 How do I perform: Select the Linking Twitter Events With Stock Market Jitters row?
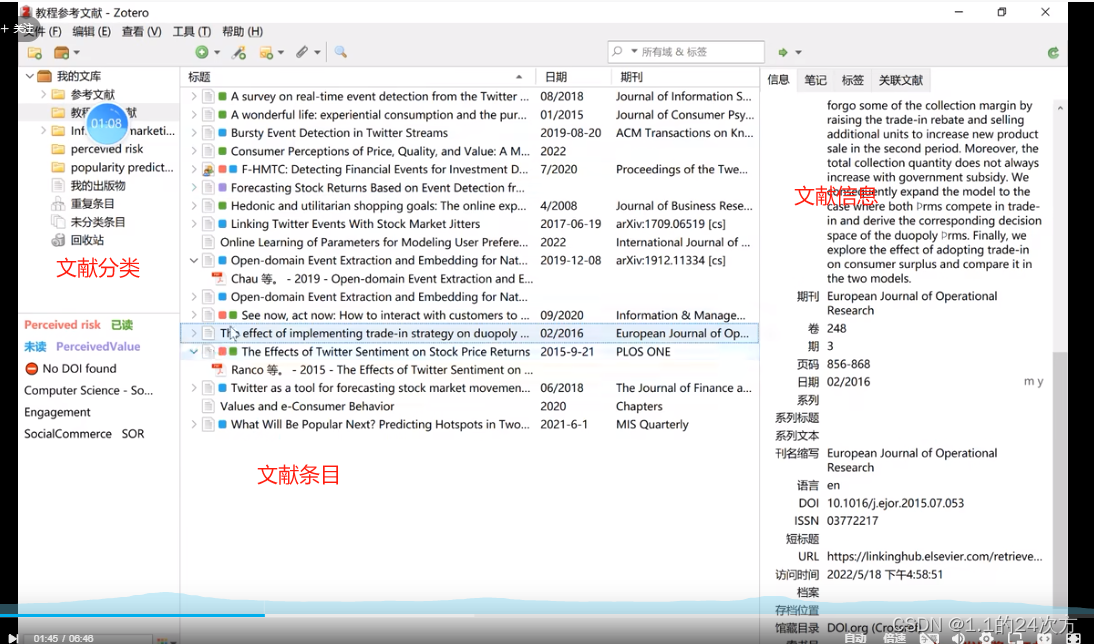click(469, 224)
